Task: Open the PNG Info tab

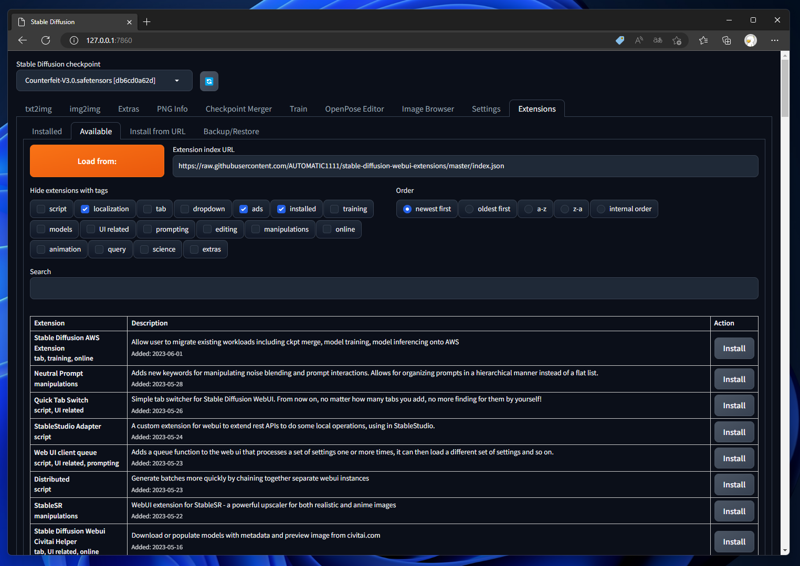Action: point(172,109)
